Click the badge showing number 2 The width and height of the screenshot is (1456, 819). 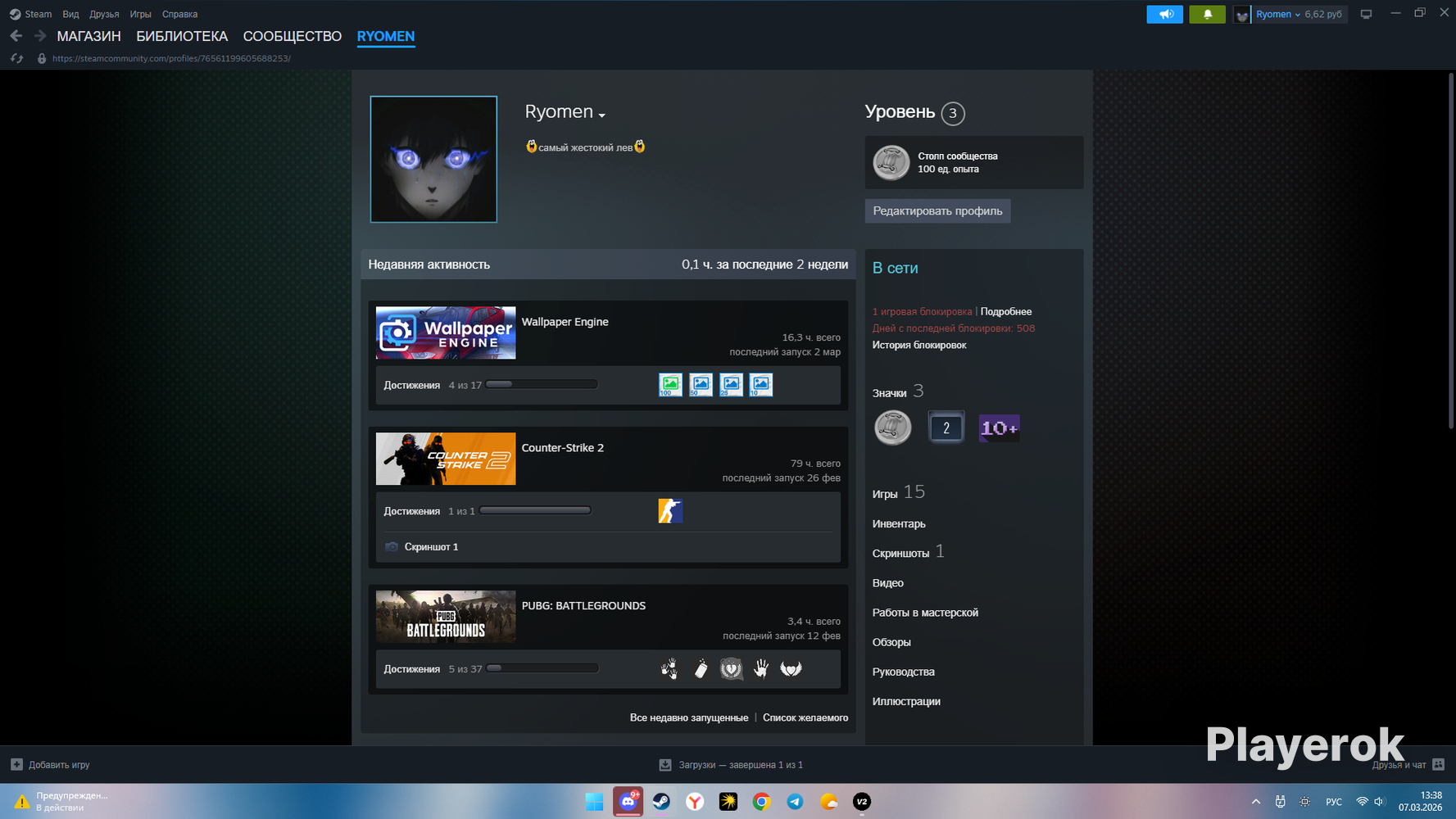[x=946, y=428]
